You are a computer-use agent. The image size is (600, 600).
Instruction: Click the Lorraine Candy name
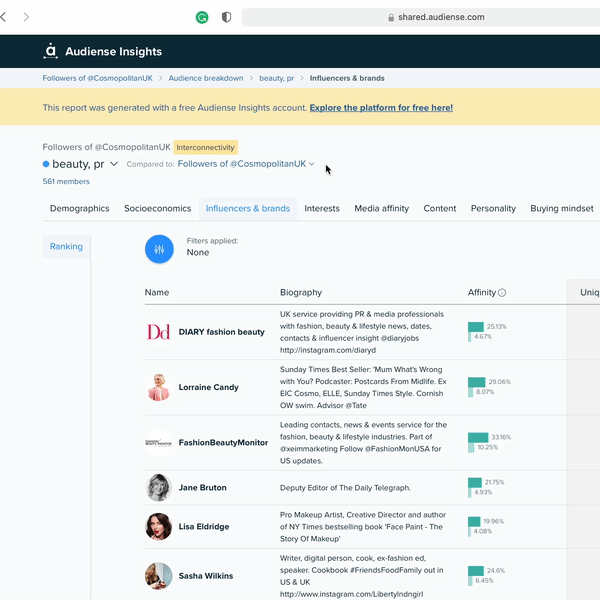pyautogui.click(x=209, y=387)
